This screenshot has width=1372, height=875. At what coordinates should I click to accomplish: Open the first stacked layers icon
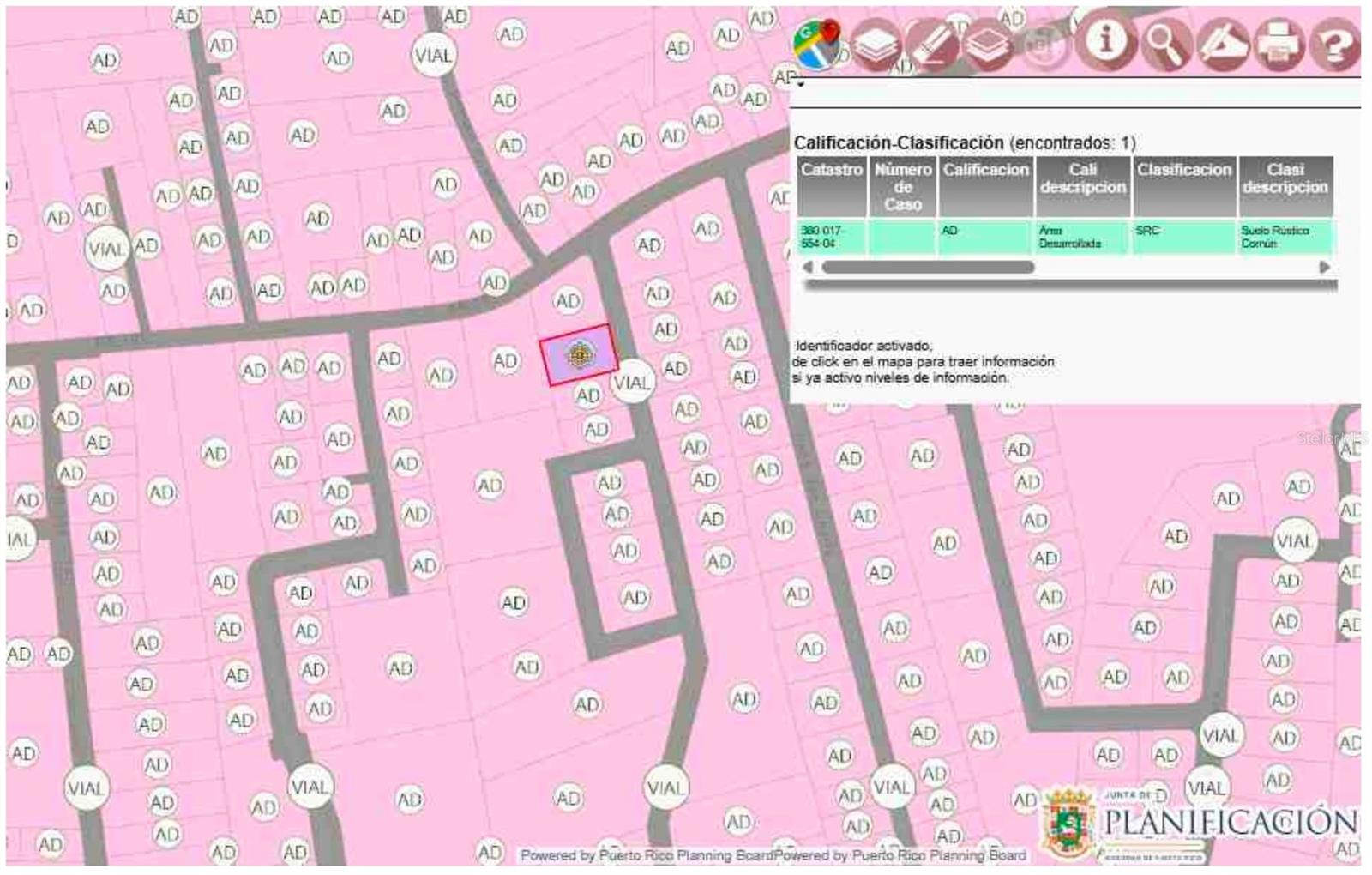[x=875, y=44]
